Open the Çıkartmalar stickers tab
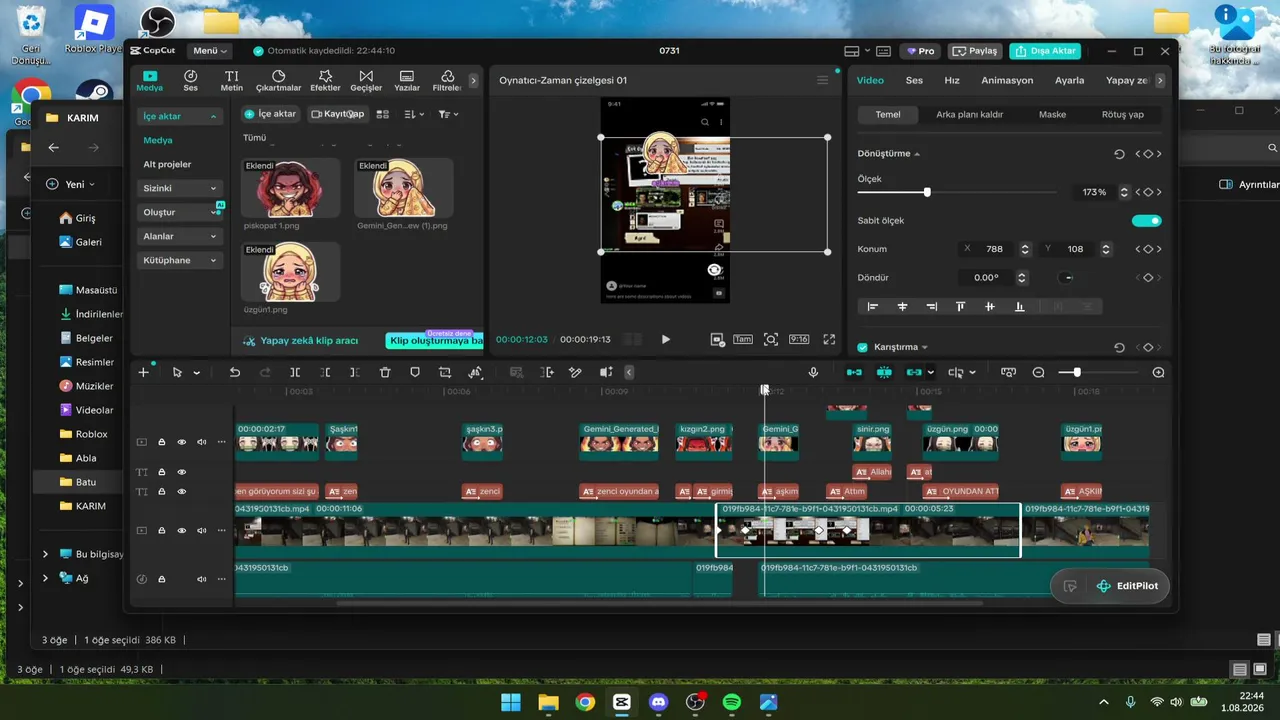This screenshot has width=1280, height=720. [279, 81]
